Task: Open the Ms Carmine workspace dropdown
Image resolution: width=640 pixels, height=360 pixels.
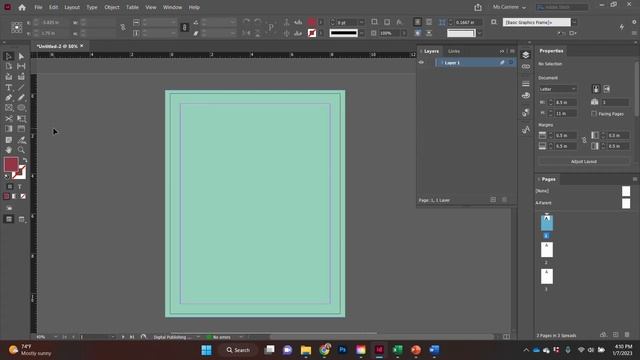Action: point(509,7)
